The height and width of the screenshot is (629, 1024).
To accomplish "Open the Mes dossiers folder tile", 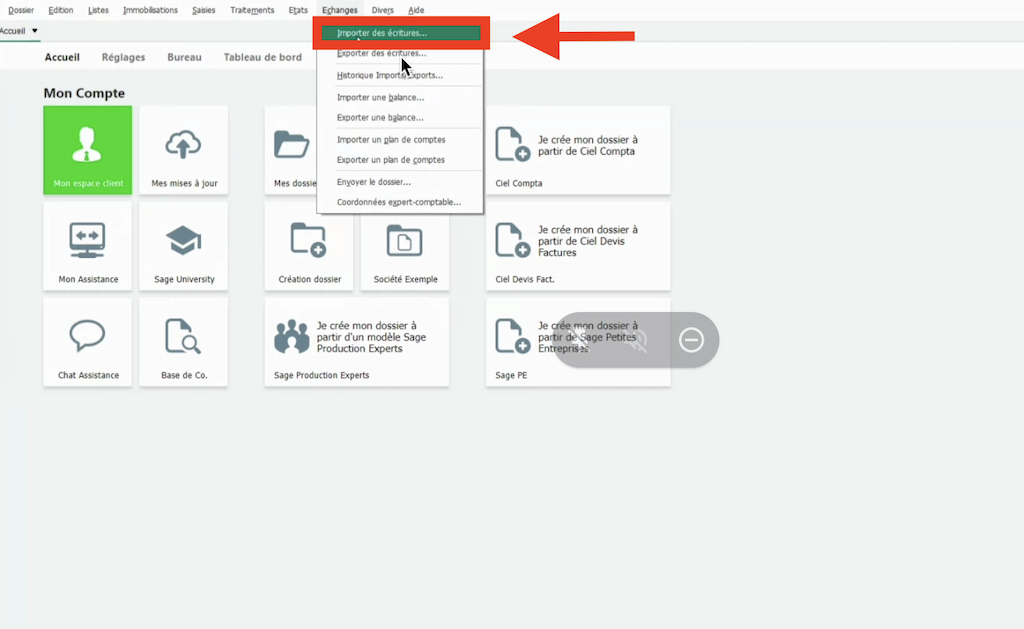I will [291, 150].
